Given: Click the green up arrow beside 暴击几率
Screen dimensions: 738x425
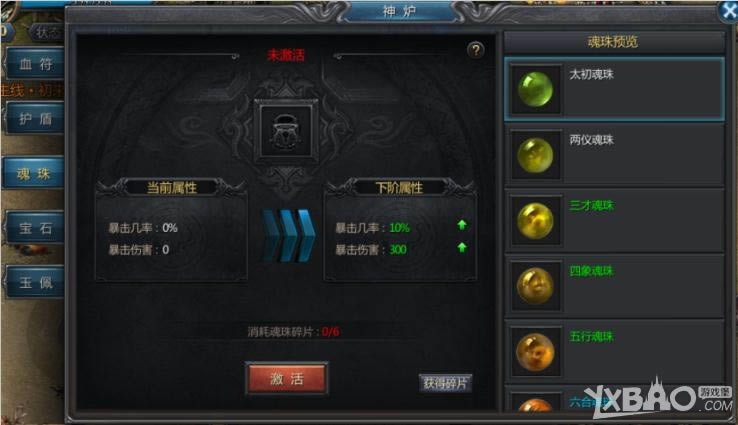Looking at the screenshot, I should 462,225.
